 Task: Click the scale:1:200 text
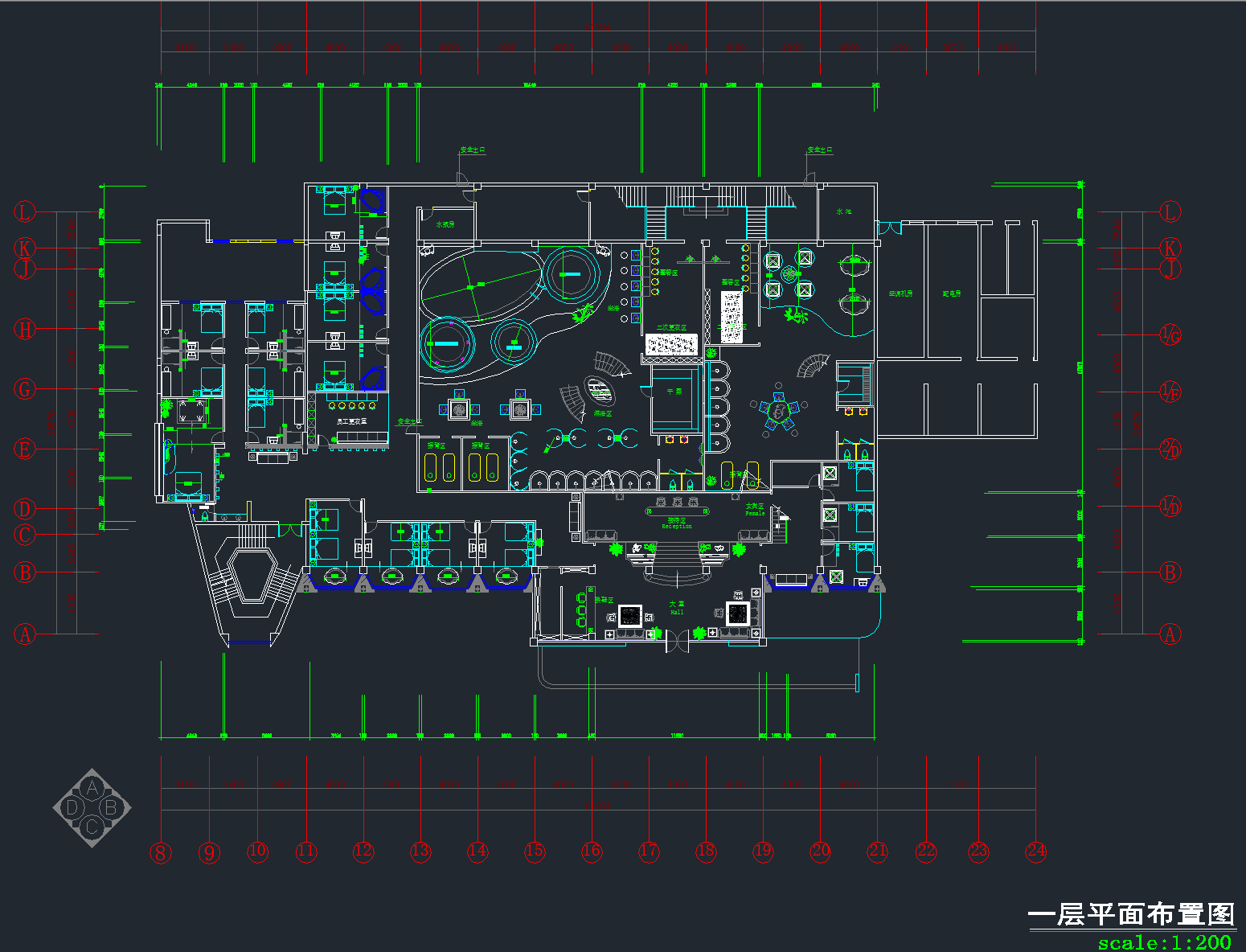coord(1165,942)
